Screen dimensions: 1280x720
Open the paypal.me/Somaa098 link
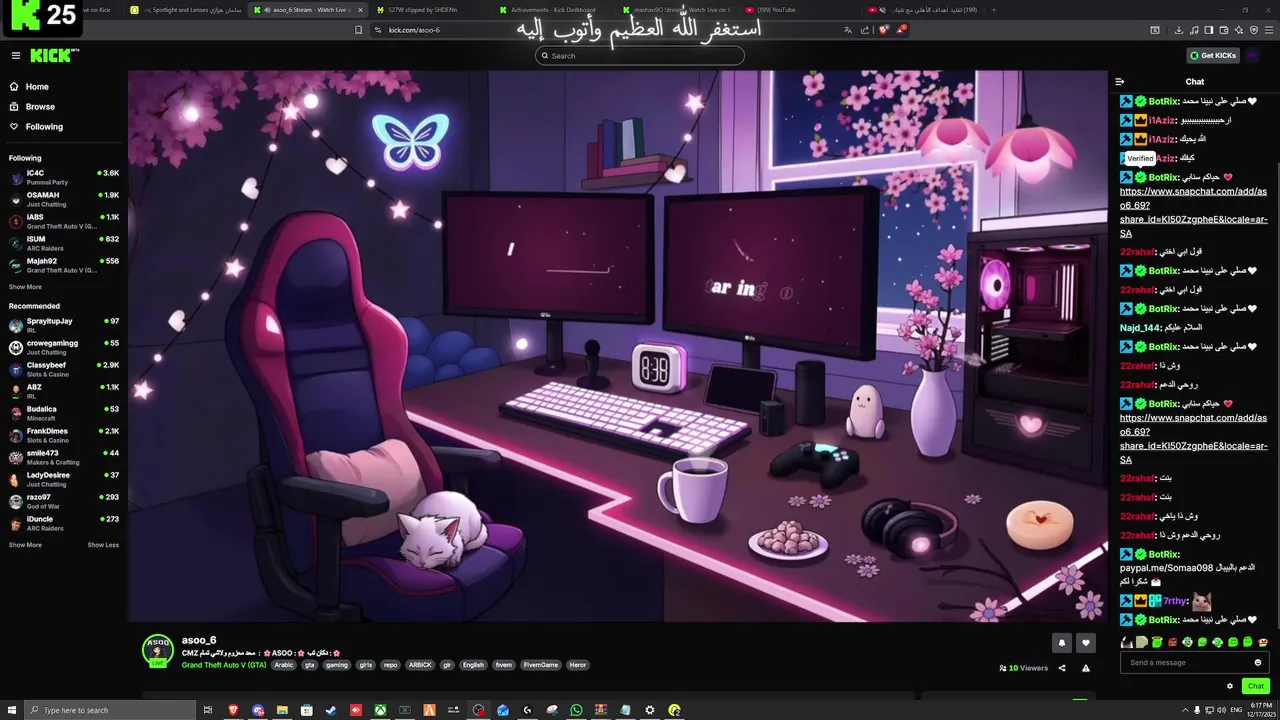pyautogui.click(x=1166, y=568)
